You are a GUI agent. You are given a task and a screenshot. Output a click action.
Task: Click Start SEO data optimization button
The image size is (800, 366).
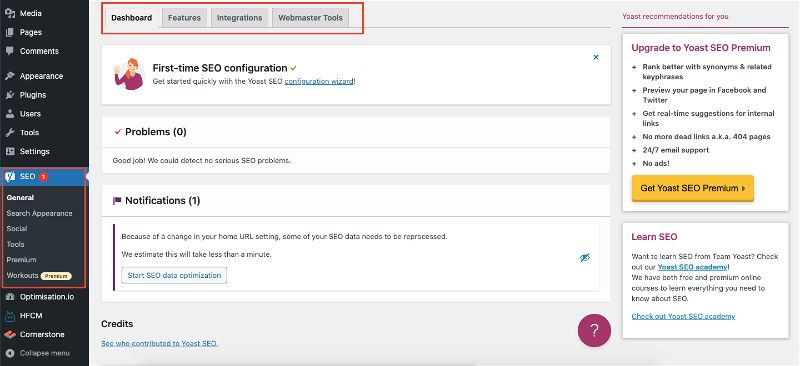click(x=174, y=275)
